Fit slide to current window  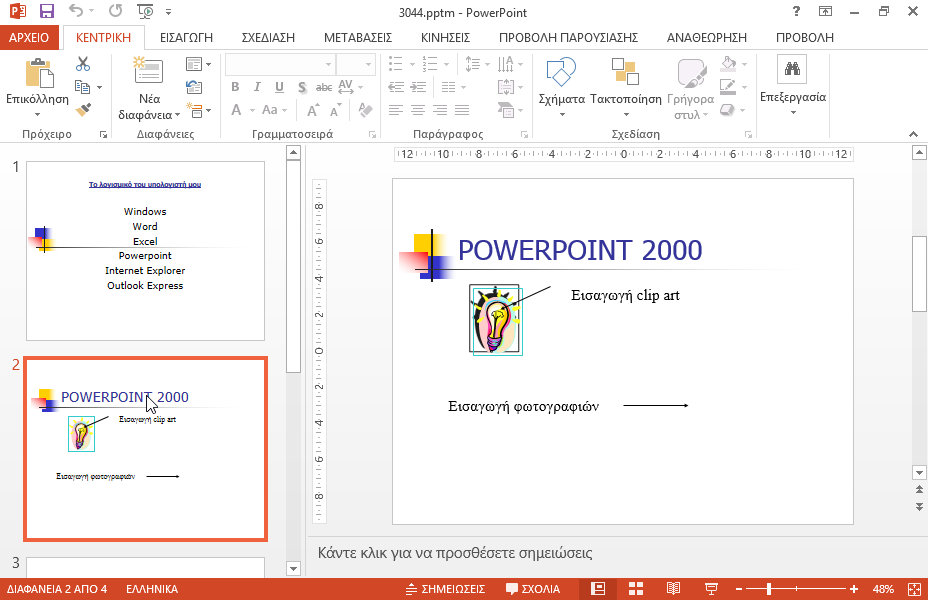pos(914,589)
